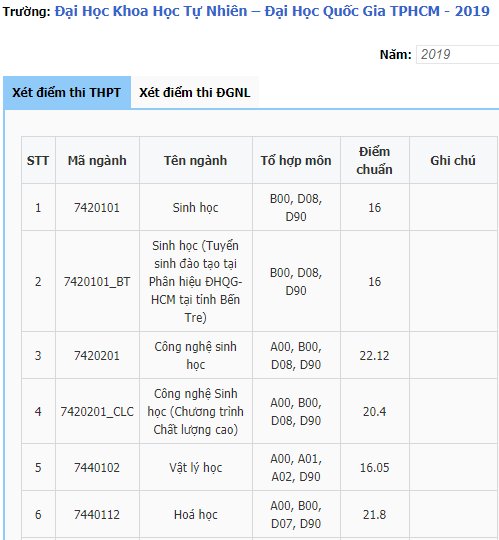Select the Sinh học major cell
The height and width of the screenshot is (540, 499).
point(196,207)
